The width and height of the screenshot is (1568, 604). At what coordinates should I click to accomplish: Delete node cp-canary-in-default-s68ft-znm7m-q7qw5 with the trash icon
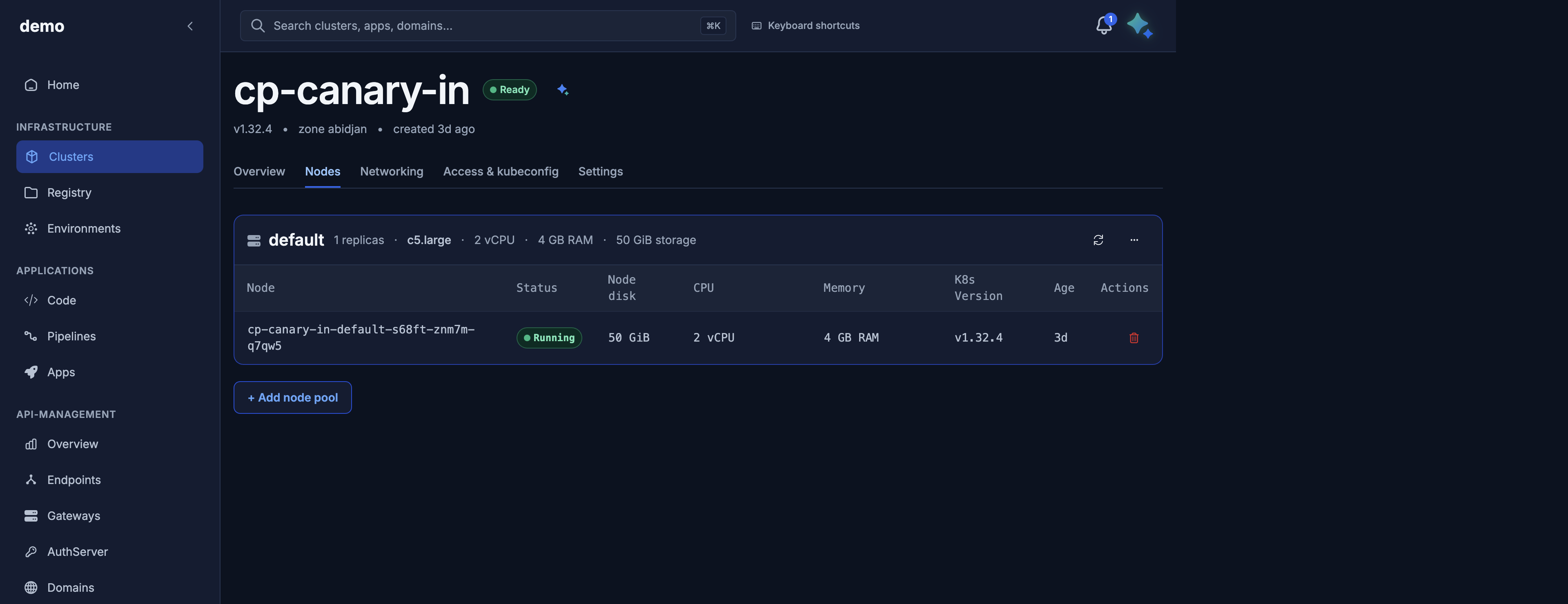tap(1134, 338)
